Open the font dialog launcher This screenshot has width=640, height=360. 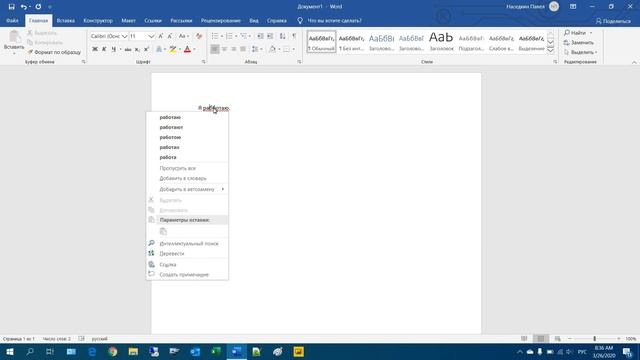point(204,62)
